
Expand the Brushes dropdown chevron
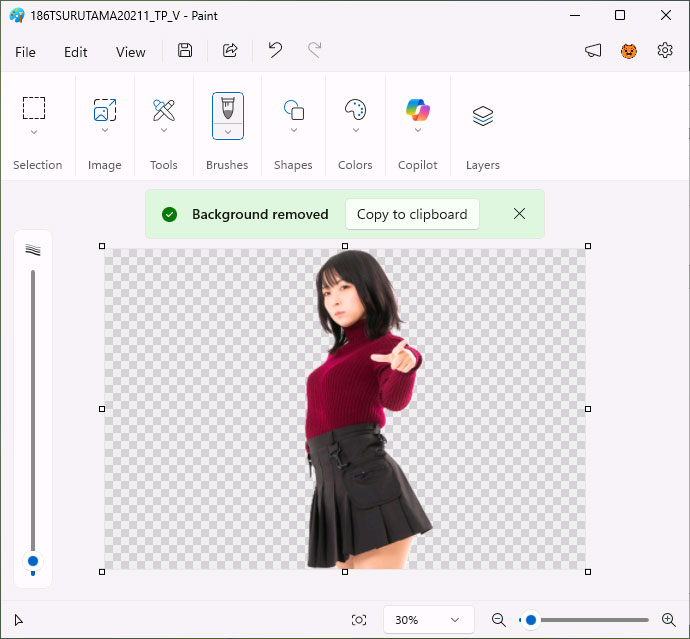tap(228, 132)
